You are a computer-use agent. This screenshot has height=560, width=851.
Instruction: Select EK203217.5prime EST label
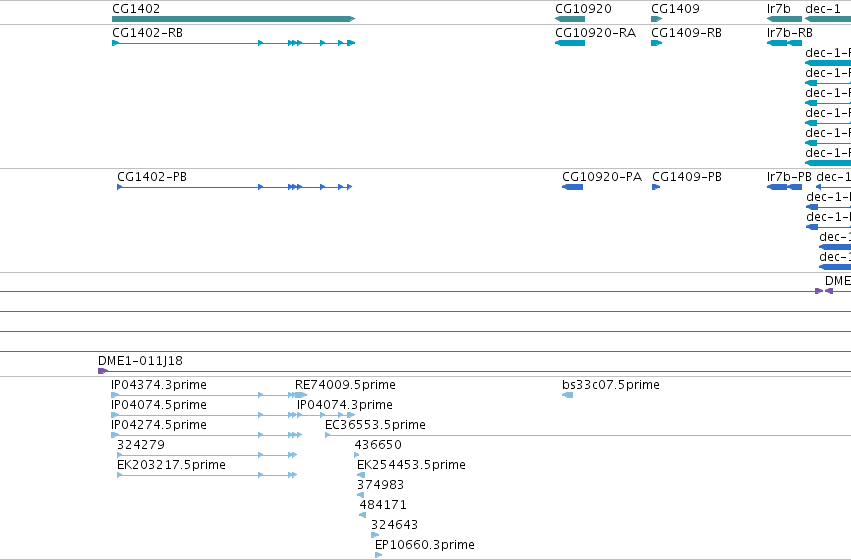(171, 464)
